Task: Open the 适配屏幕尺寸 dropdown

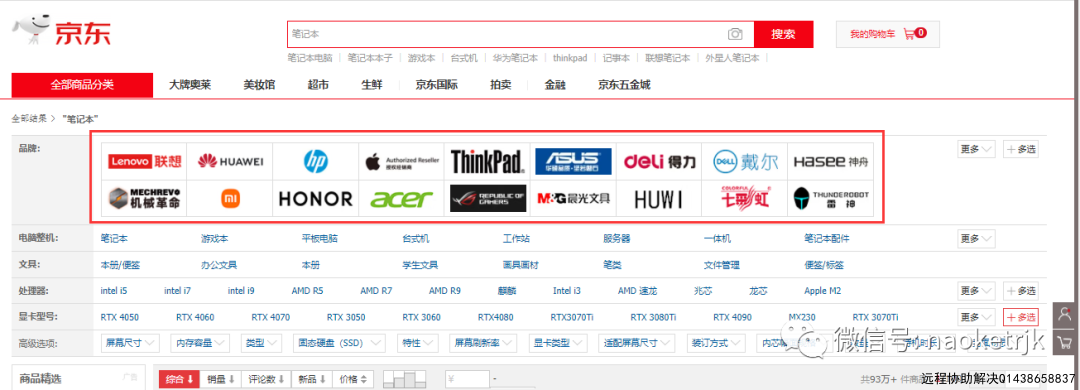Action: [637, 342]
